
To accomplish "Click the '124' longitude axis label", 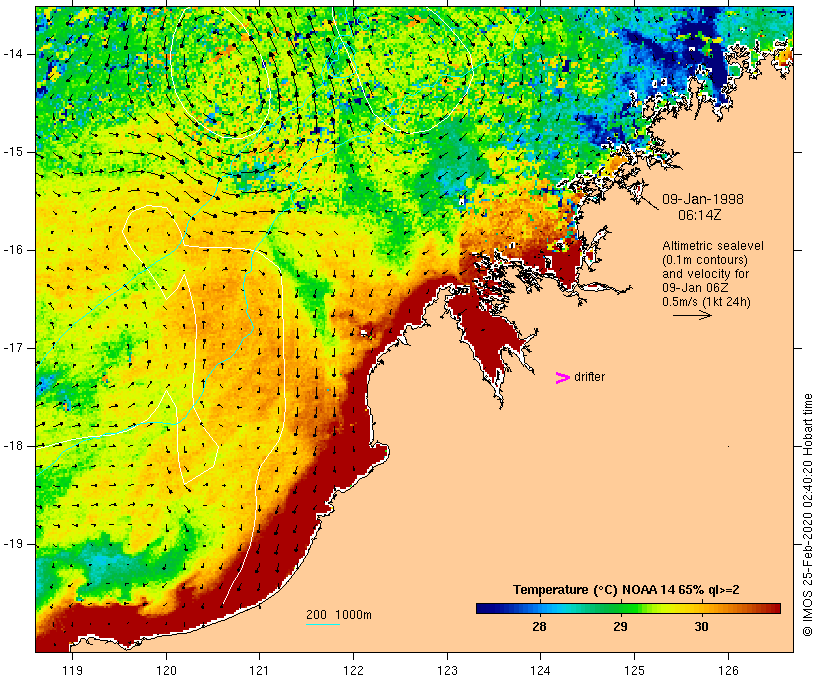I will tap(541, 670).
